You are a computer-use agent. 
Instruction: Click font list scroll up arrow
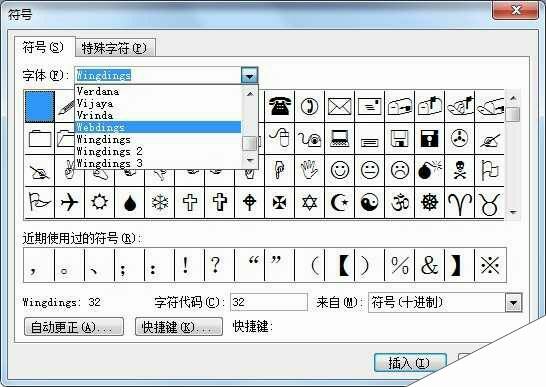pyautogui.click(x=250, y=94)
